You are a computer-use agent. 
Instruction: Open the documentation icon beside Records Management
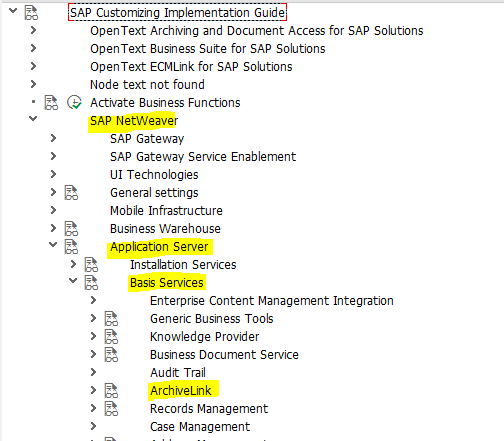[111, 409]
